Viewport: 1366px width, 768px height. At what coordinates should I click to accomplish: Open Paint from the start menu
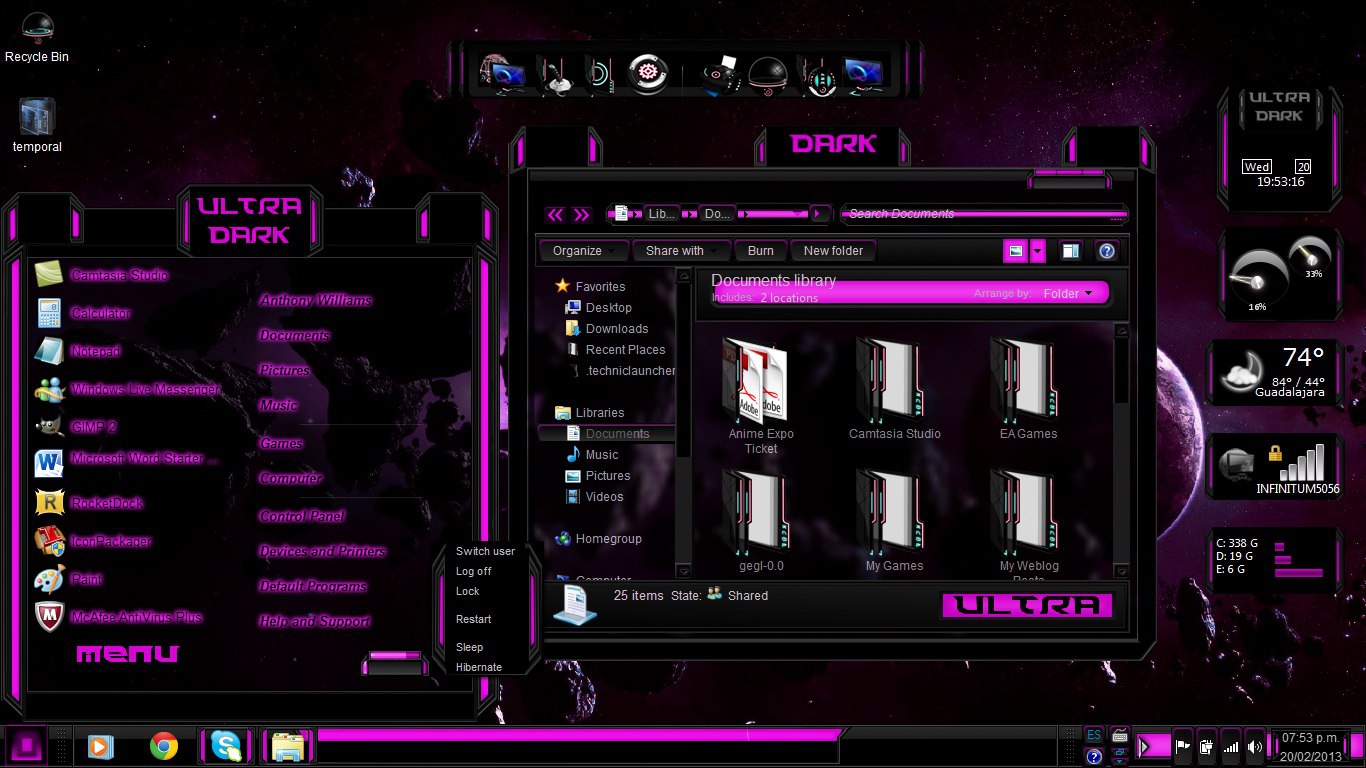click(68, 579)
